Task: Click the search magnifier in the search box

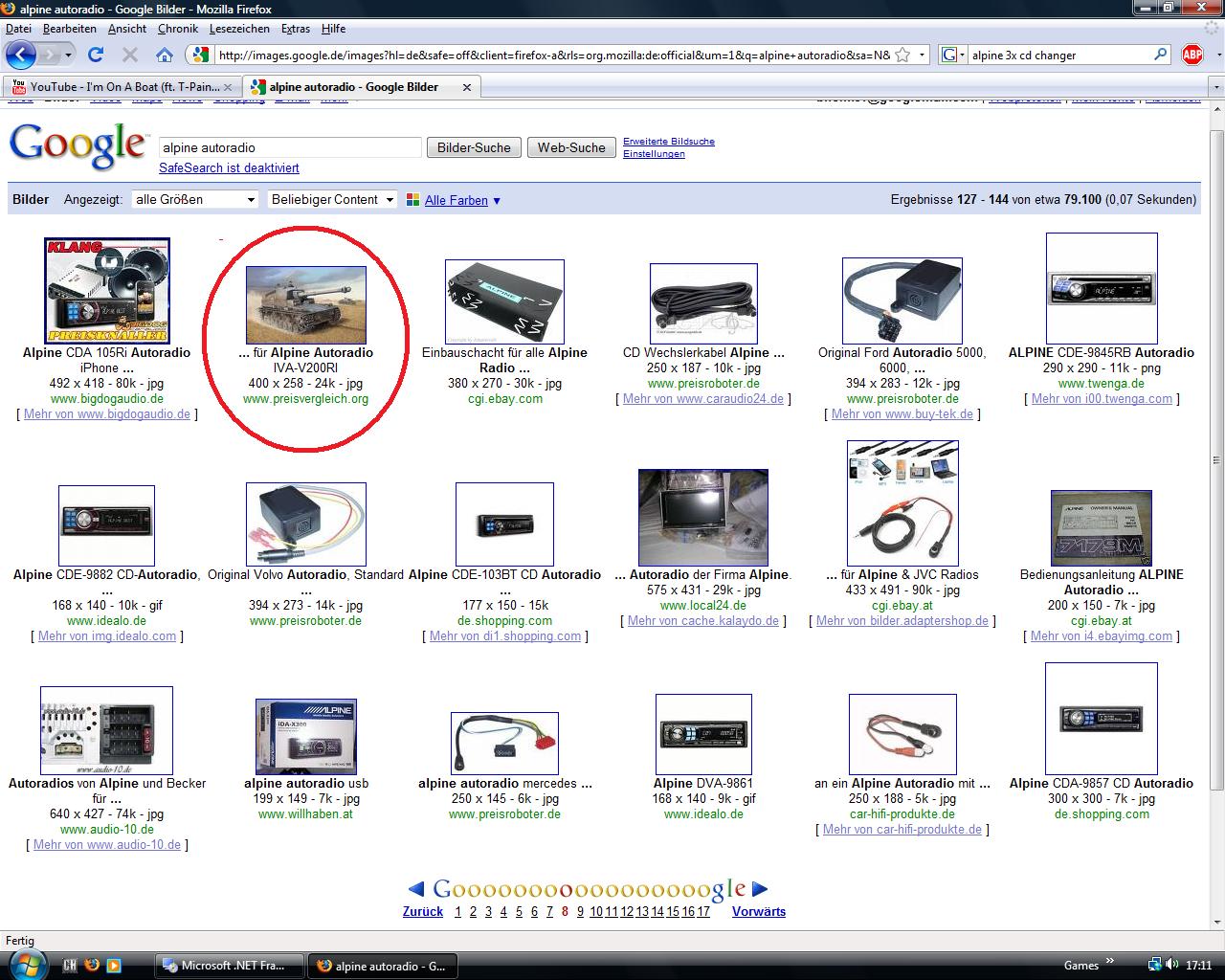Action: [1160, 55]
